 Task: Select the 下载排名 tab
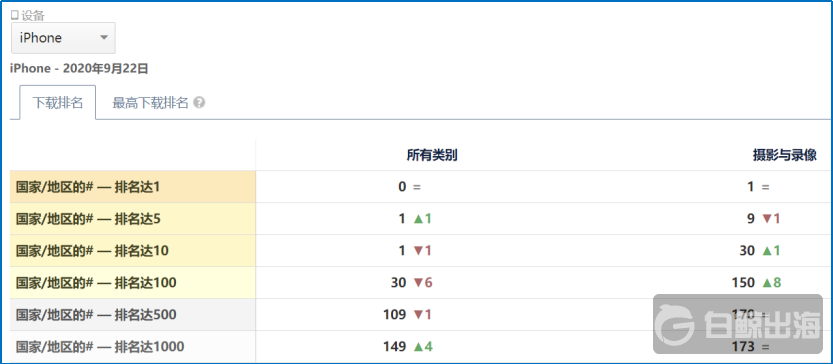57,103
